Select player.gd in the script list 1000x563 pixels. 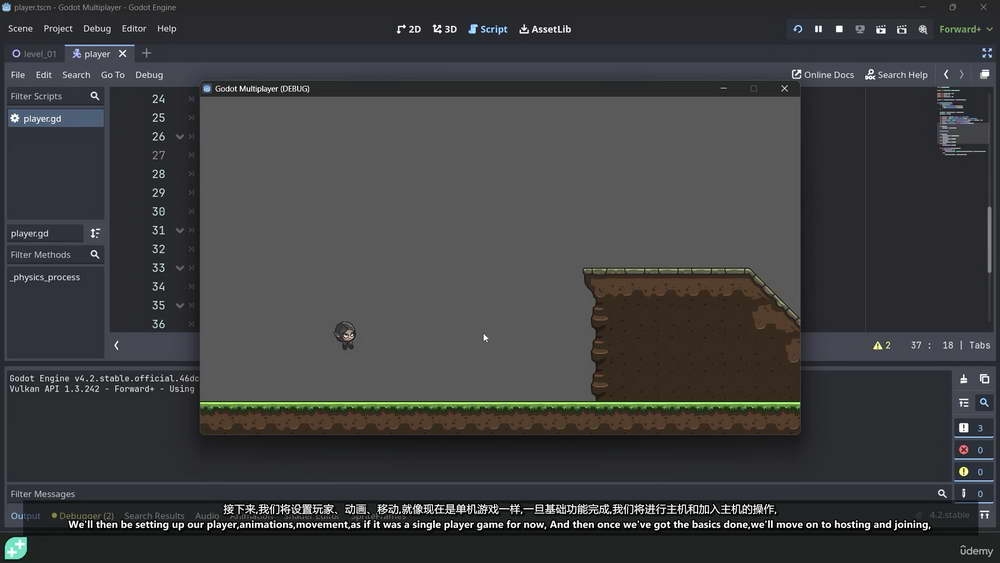point(55,119)
